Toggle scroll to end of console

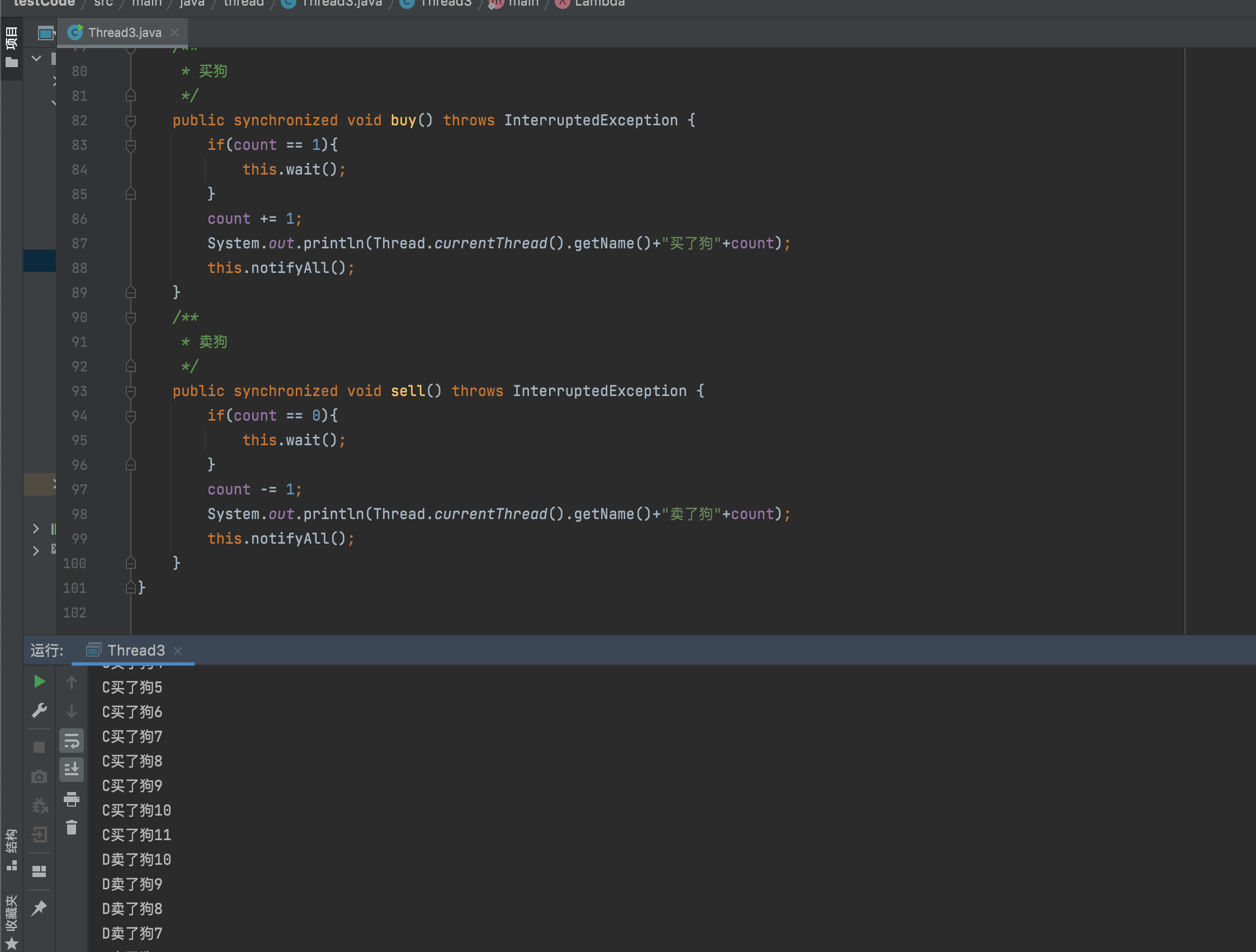[x=72, y=770]
